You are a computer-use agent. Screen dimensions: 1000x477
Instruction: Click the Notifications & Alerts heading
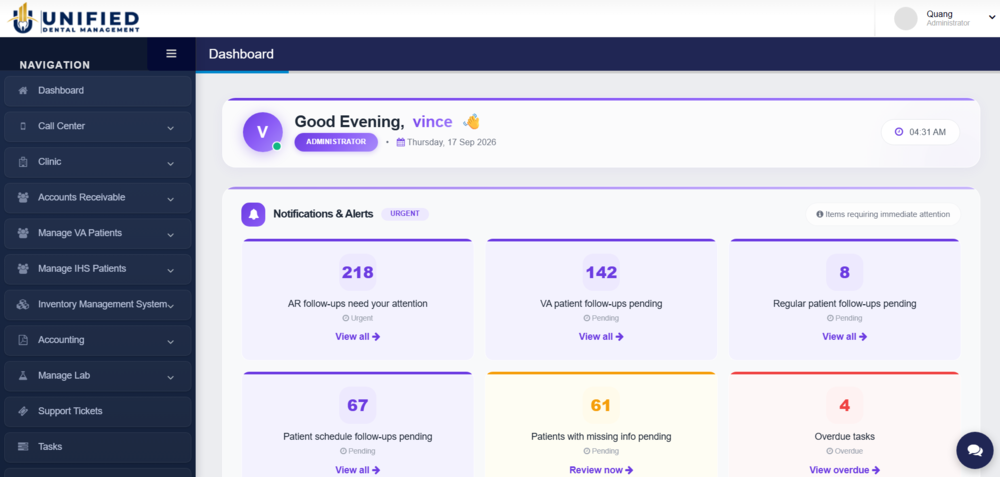pyautogui.click(x=323, y=214)
